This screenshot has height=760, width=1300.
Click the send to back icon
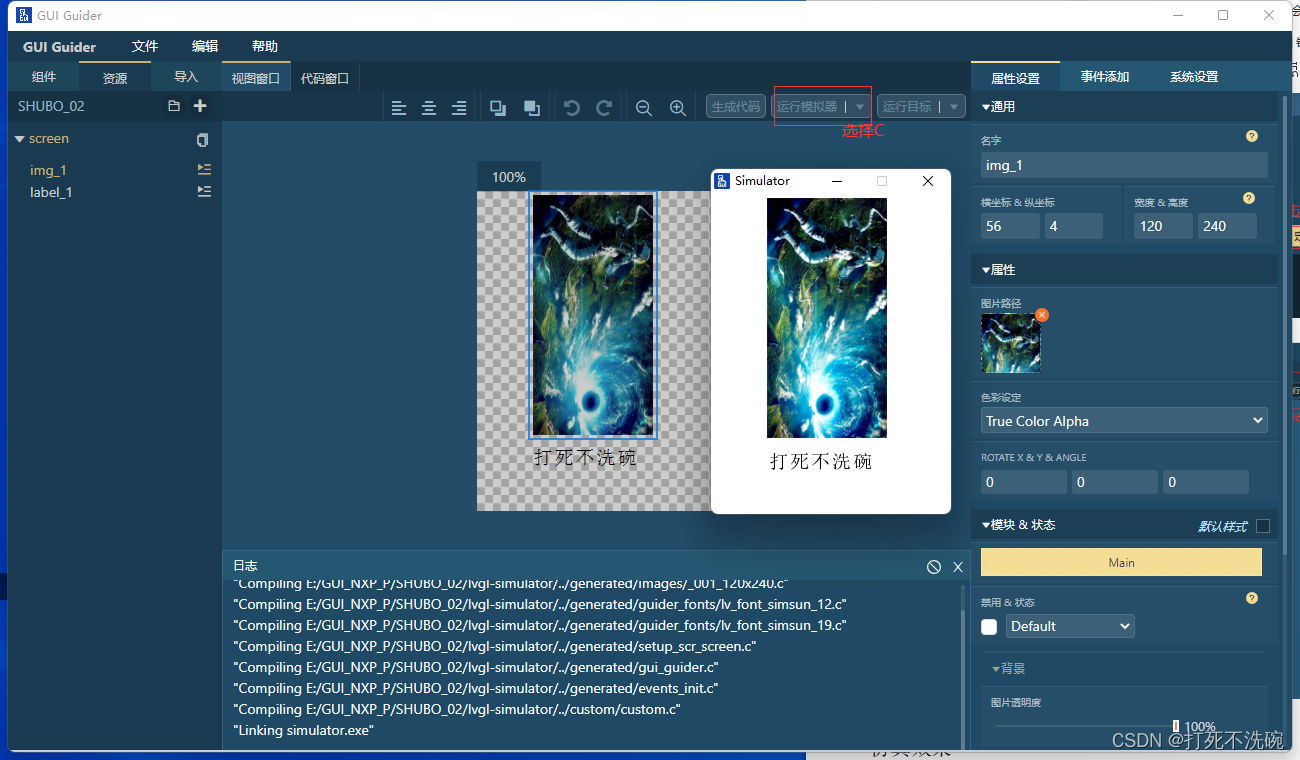click(x=532, y=108)
